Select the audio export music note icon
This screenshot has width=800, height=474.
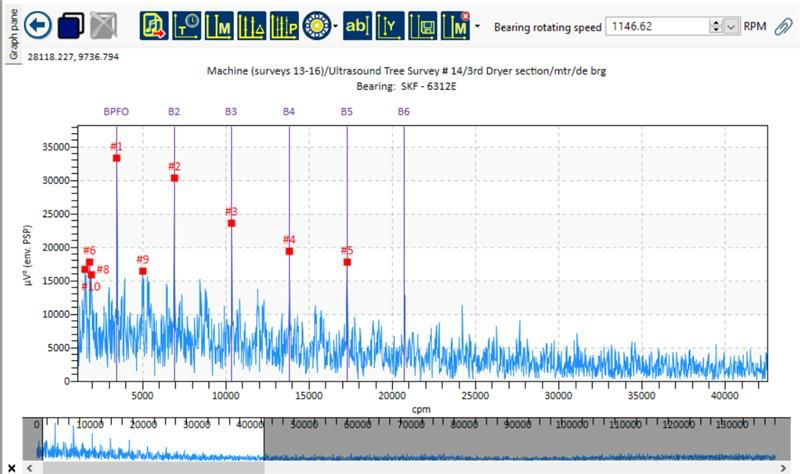(154, 26)
